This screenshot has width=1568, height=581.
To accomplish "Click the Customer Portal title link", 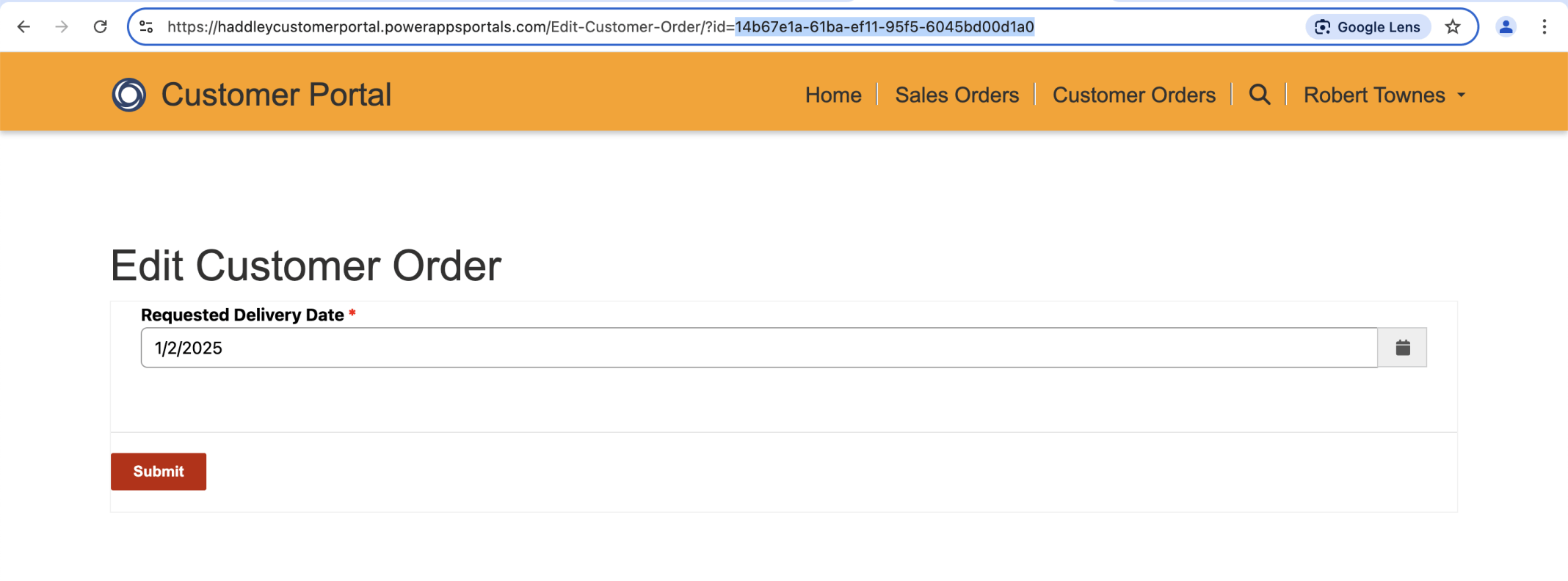I will click(276, 95).
